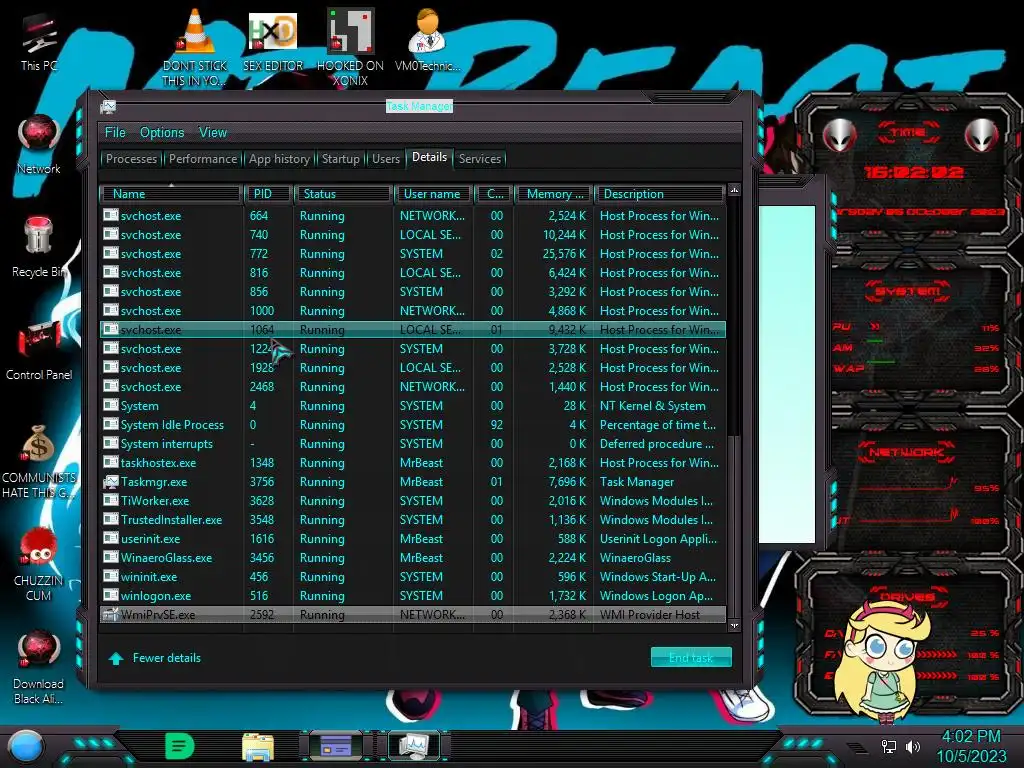Image resolution: width=1024 pixels, height=768 pixels.
Task: Open the HOOKED ON XONIX desktop icon
Action: (x=350, y=48)
